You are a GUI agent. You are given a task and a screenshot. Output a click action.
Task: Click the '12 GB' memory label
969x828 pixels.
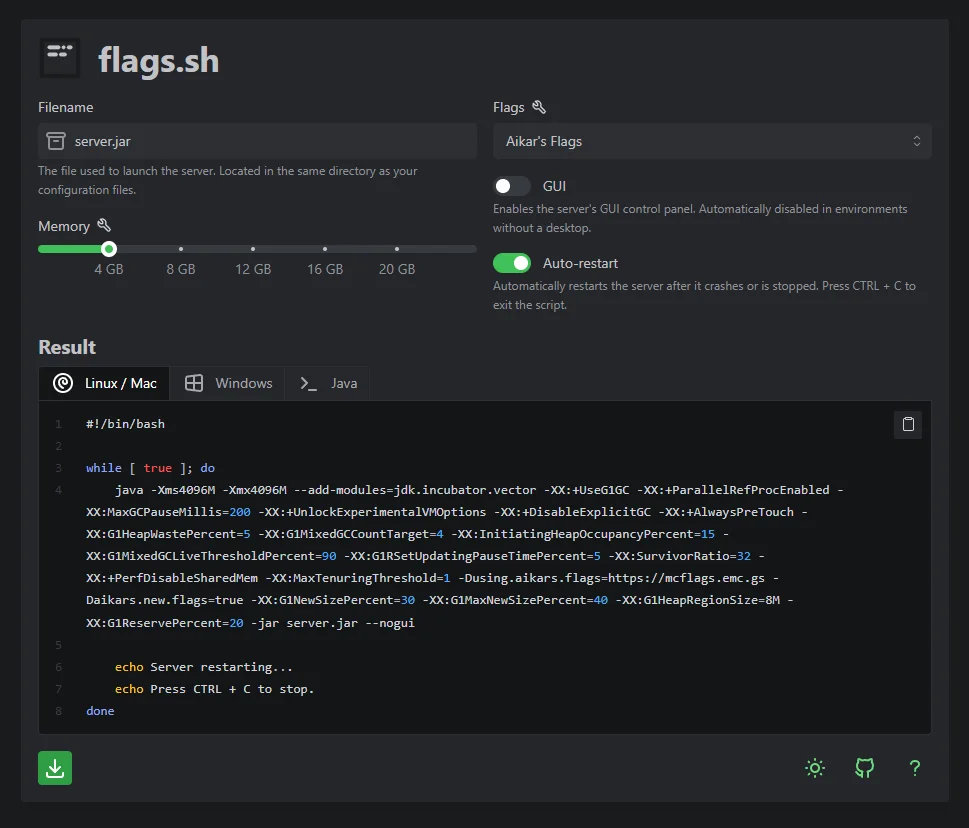pyautogui.click(x=253, y=269)
